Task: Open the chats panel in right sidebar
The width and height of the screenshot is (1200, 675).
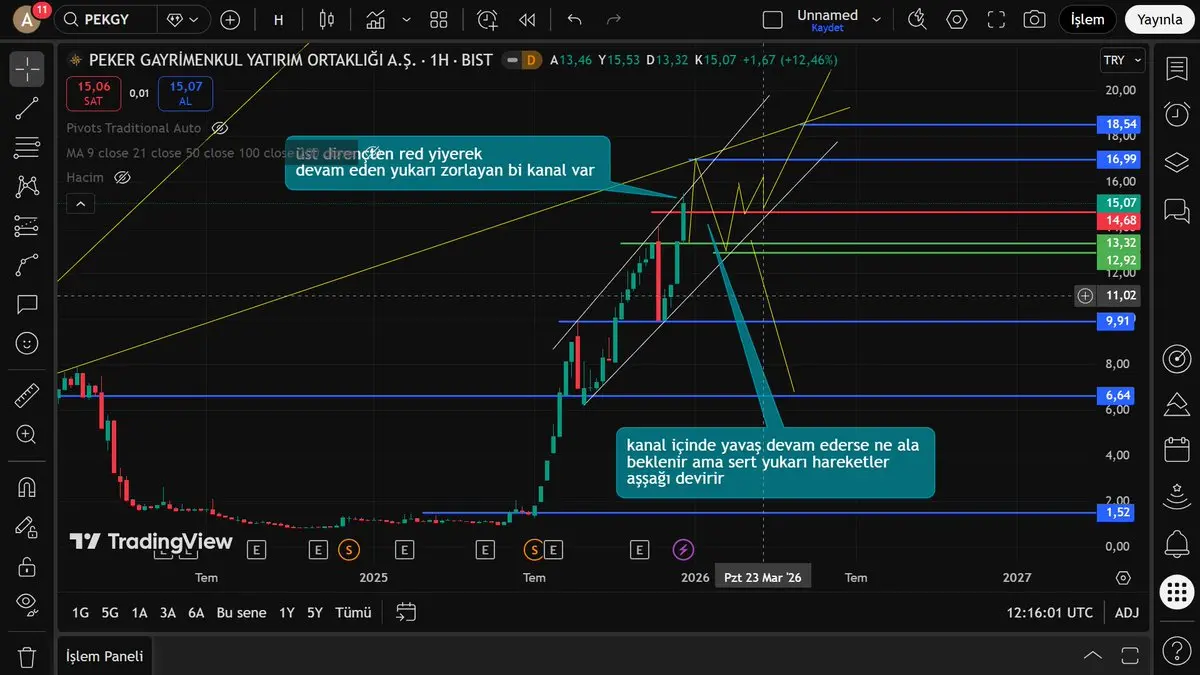Action: [x=1177, y=210]
